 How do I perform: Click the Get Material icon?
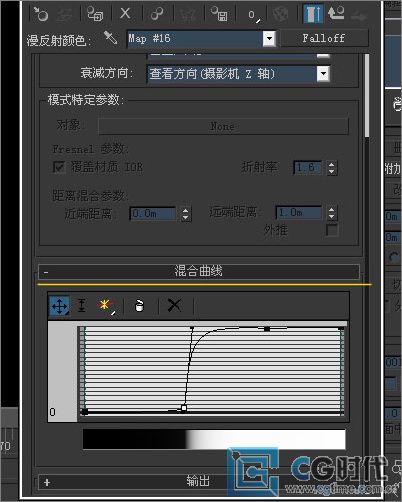point(41,14)
